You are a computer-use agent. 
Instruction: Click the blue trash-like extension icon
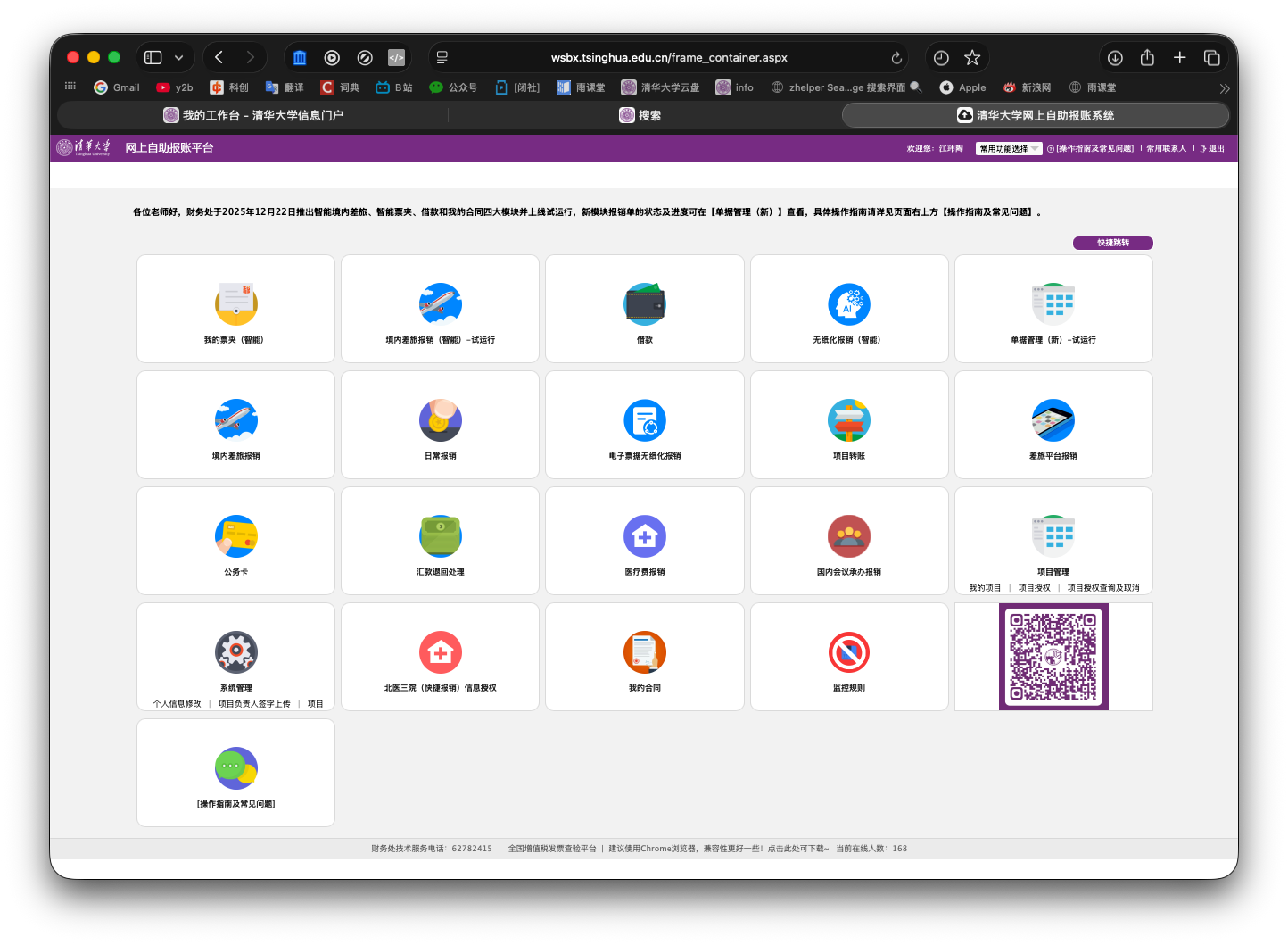[x=300, y=57]
